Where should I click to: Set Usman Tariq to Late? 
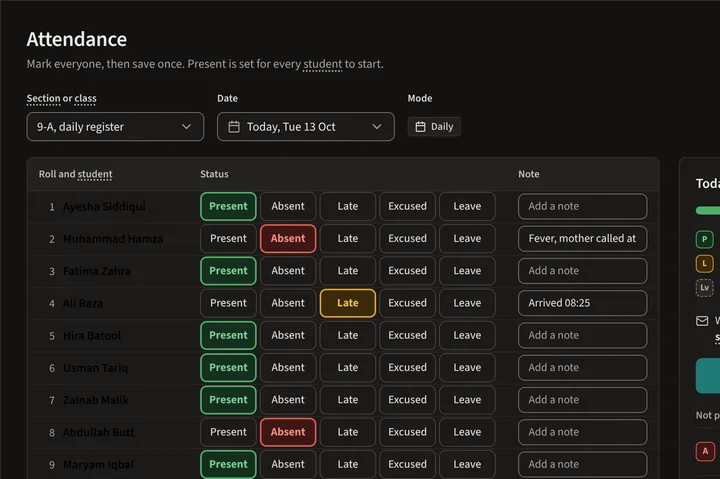pos(348,367)
